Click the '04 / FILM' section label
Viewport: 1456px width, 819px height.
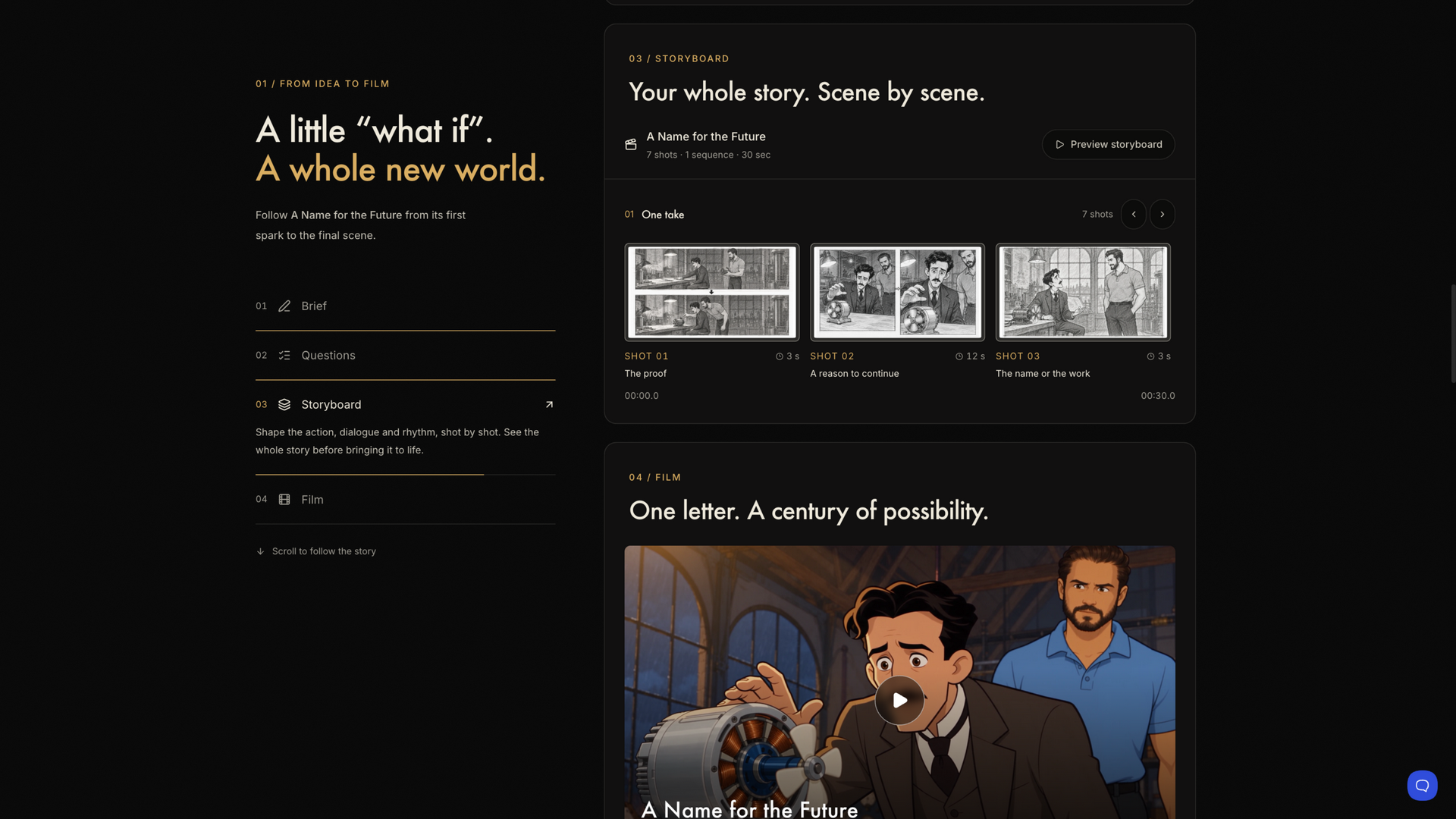point(655,477)
